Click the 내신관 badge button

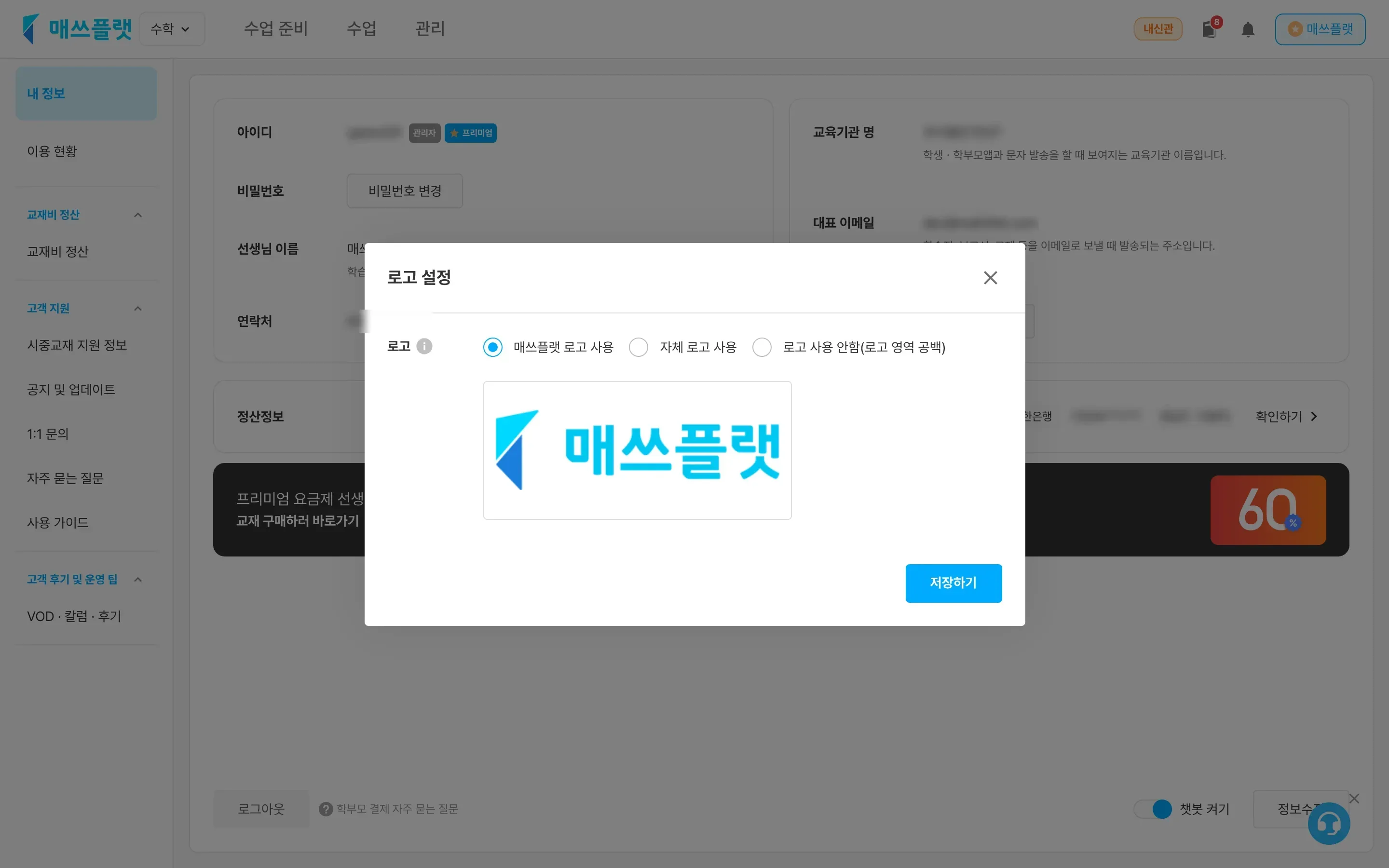tap(1157, 29)
